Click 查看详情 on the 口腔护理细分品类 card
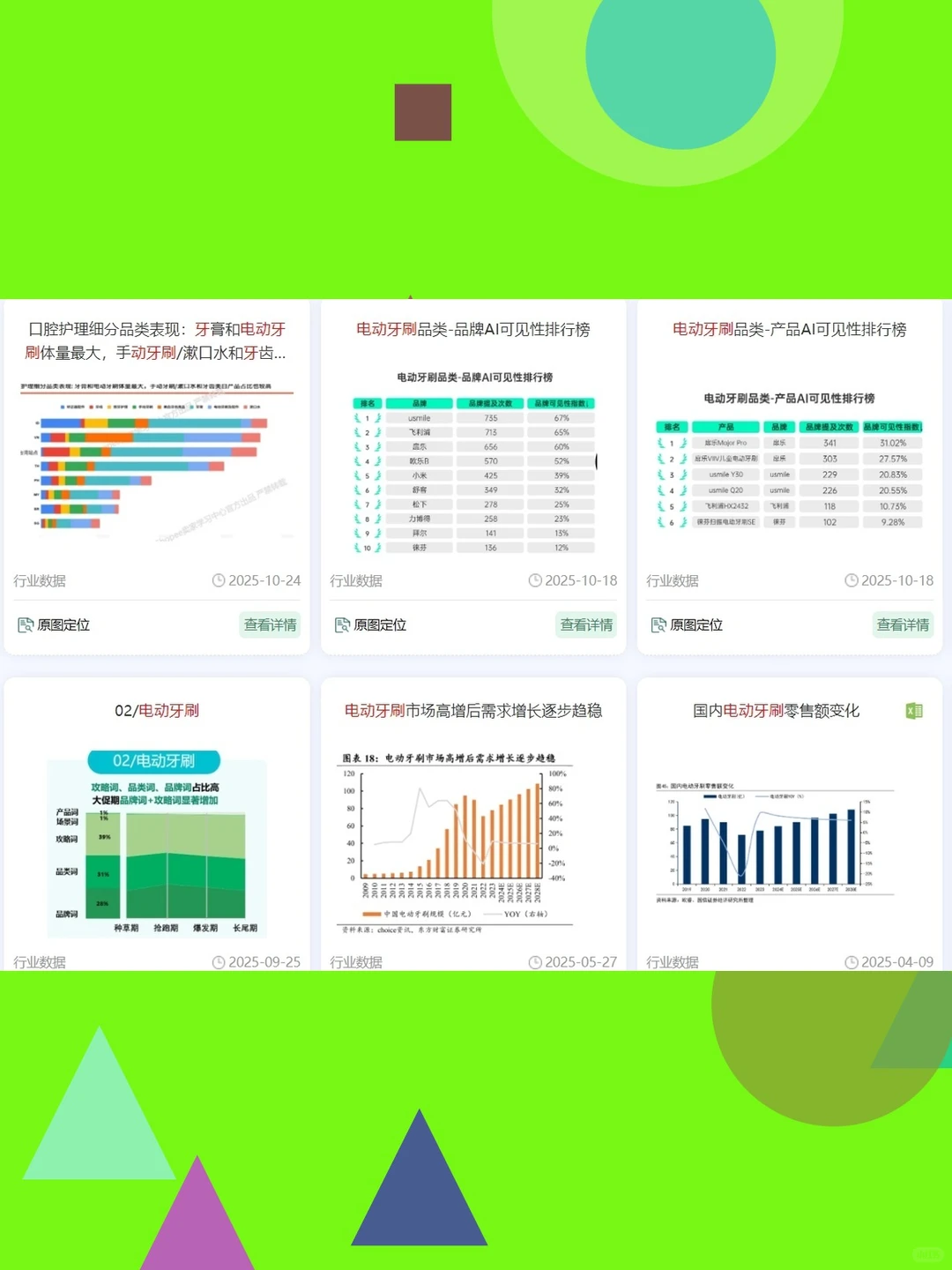952x1270 pixels. click(270, 624)
